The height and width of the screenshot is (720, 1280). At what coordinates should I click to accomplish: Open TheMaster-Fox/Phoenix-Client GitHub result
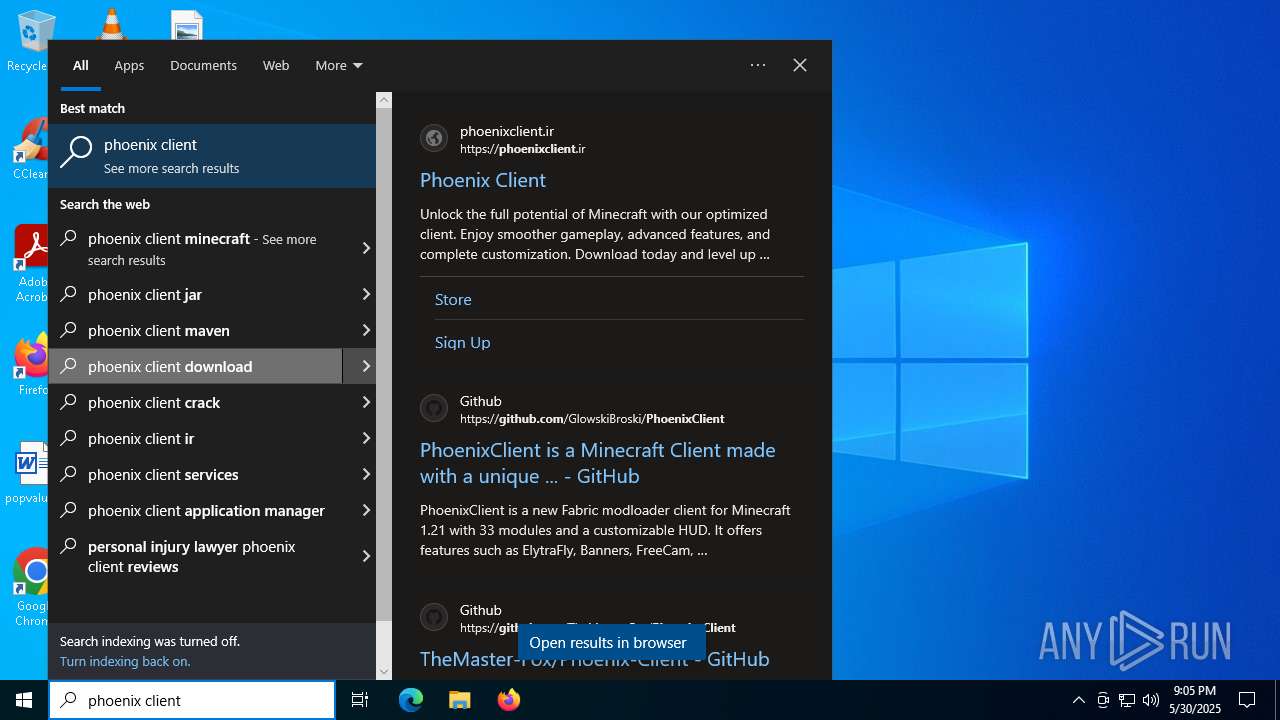tap(595, 660)
